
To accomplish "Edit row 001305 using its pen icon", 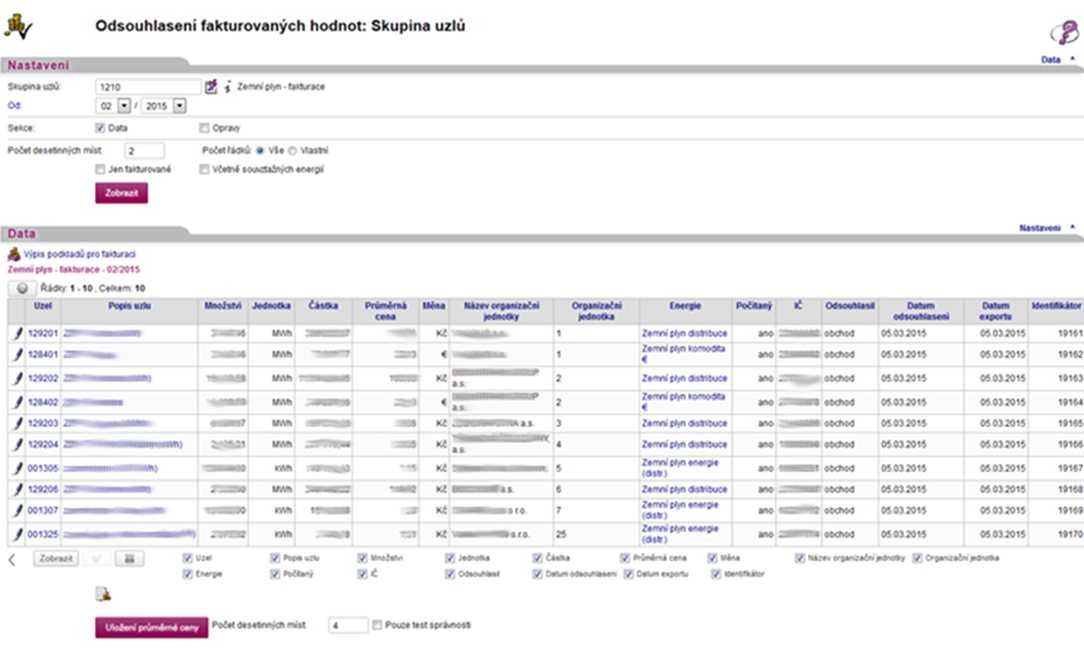I will pyautogui.click(x=17, y=468).
